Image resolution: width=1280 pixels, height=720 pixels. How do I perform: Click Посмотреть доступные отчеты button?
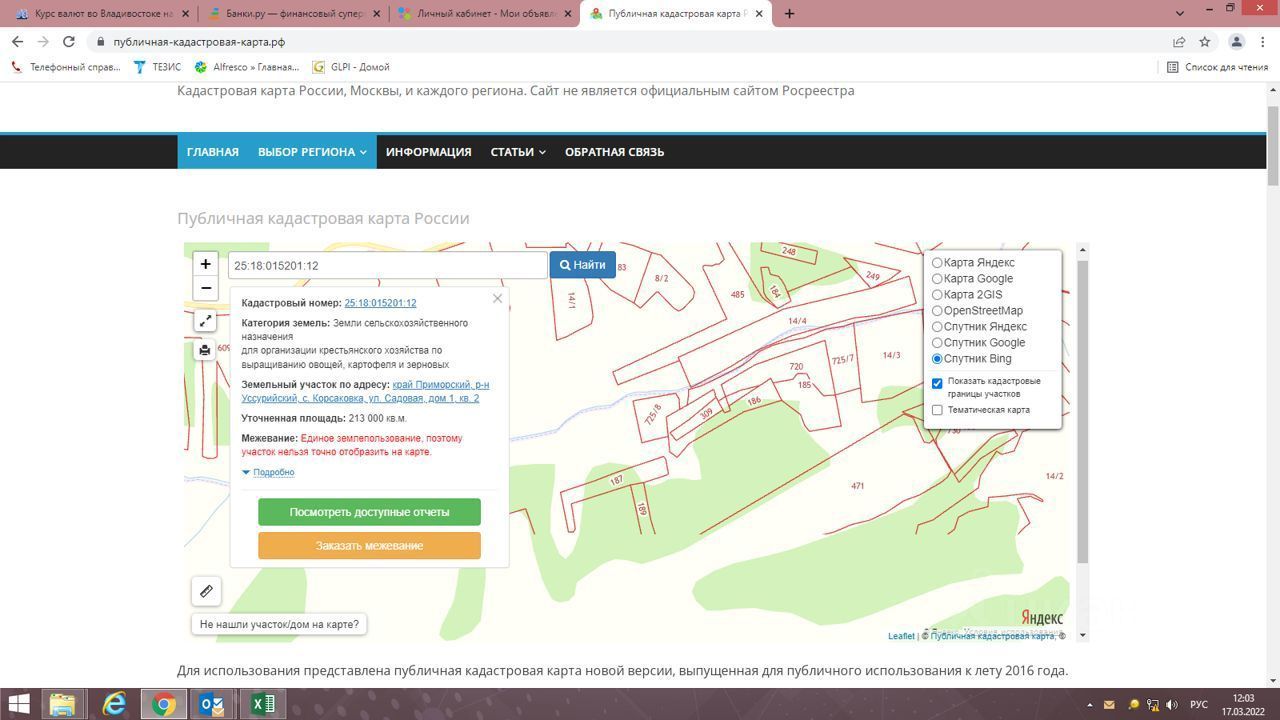click(369, 512)
